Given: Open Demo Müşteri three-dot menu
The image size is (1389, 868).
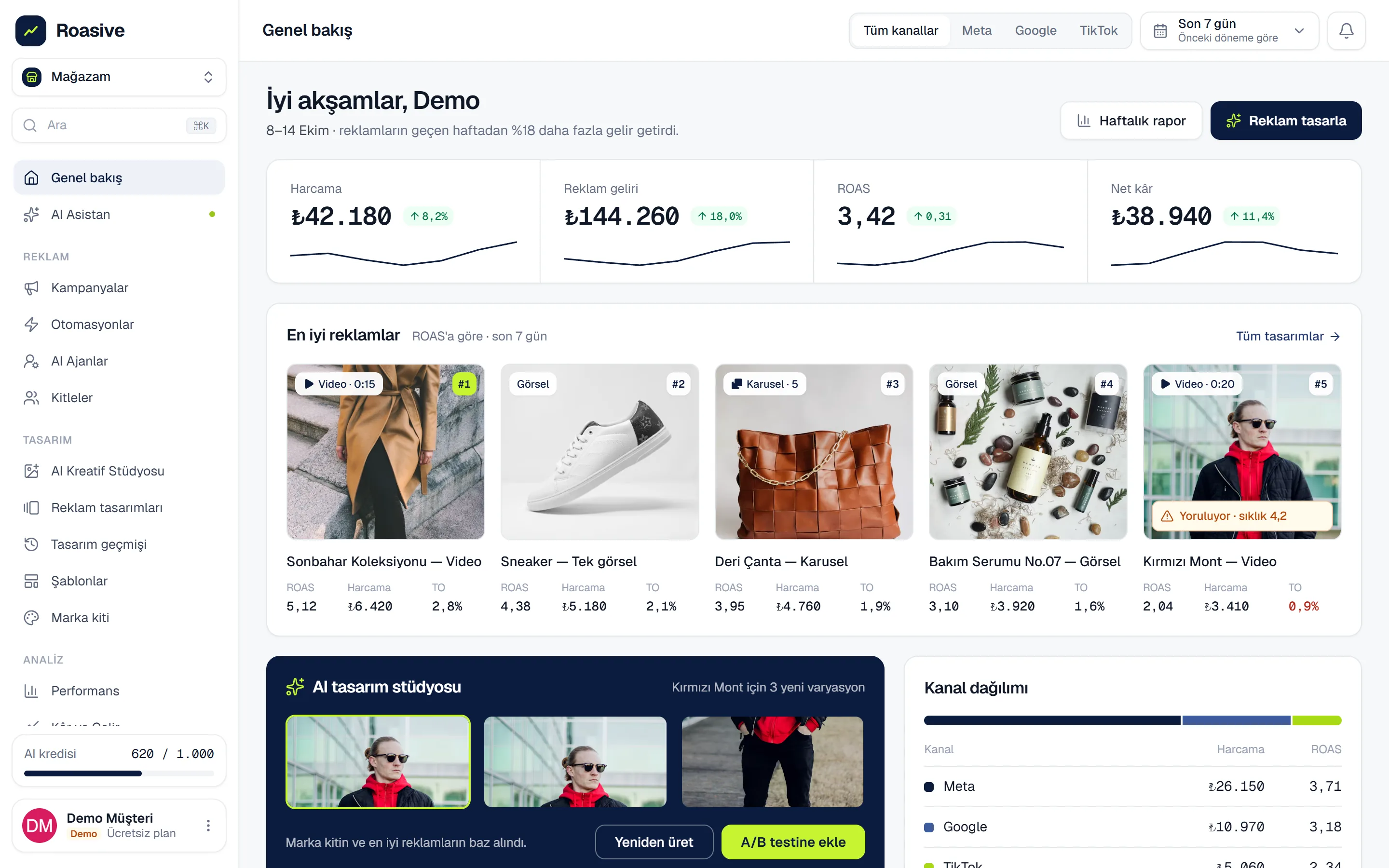Looking at the screenshot, I should [x=208, y=826].
